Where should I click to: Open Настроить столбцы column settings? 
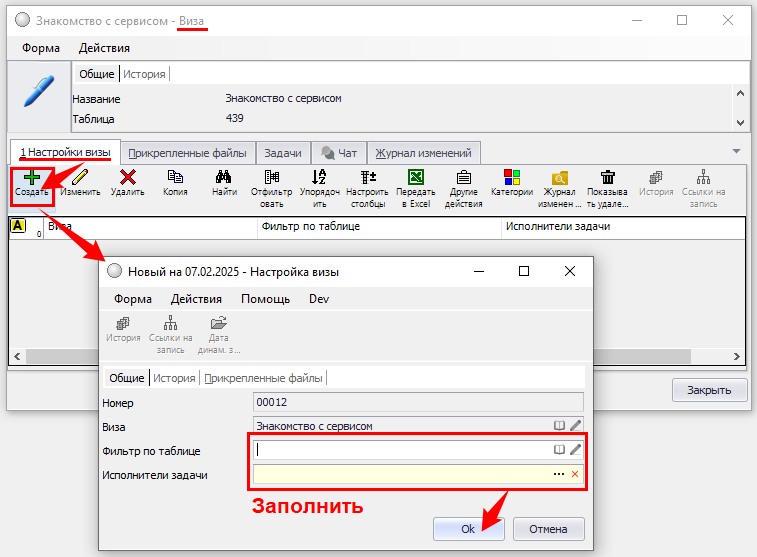click(367, 178)
